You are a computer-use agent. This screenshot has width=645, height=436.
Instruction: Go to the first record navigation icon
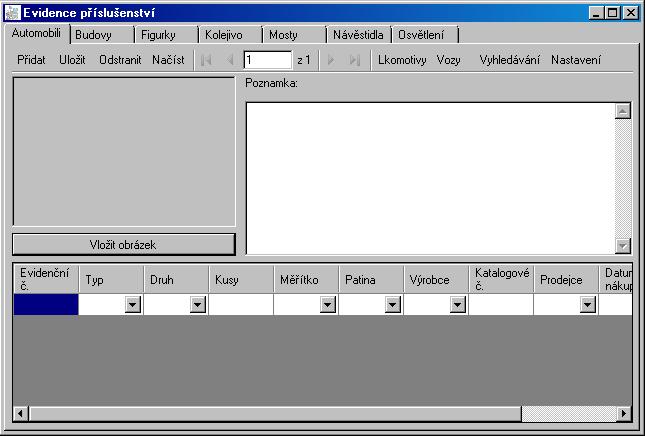(x=206, y=60)
